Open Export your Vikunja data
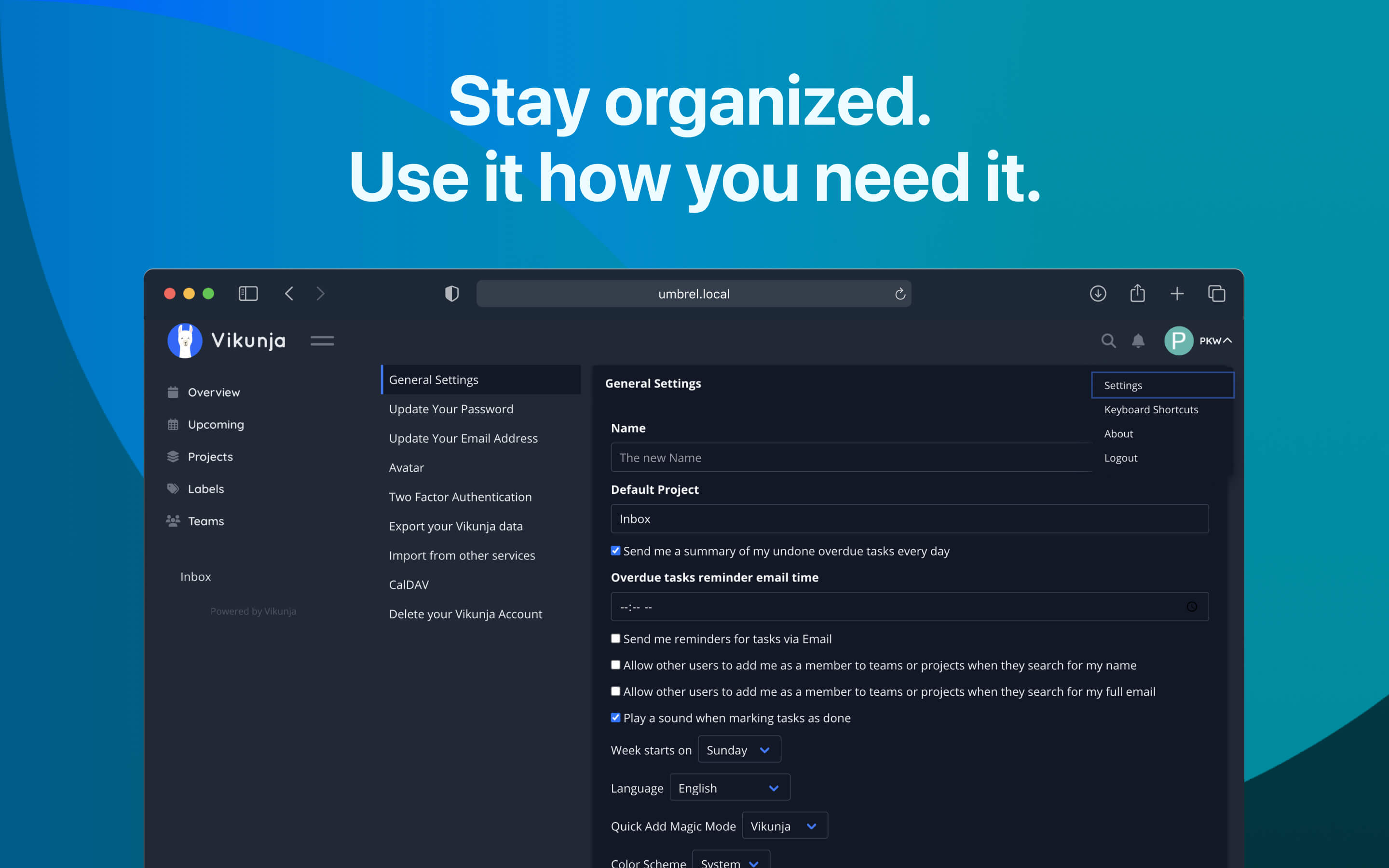The width and height of the screenshot is (1389, 868). click(456, 526)
